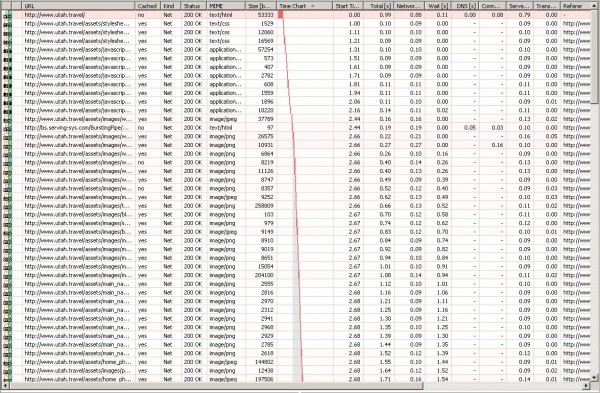Image resolution: width=600 pixels, height=393 pixels.
Task: Click the horizontal scrollbar left arrow
Action: point(6,385)
